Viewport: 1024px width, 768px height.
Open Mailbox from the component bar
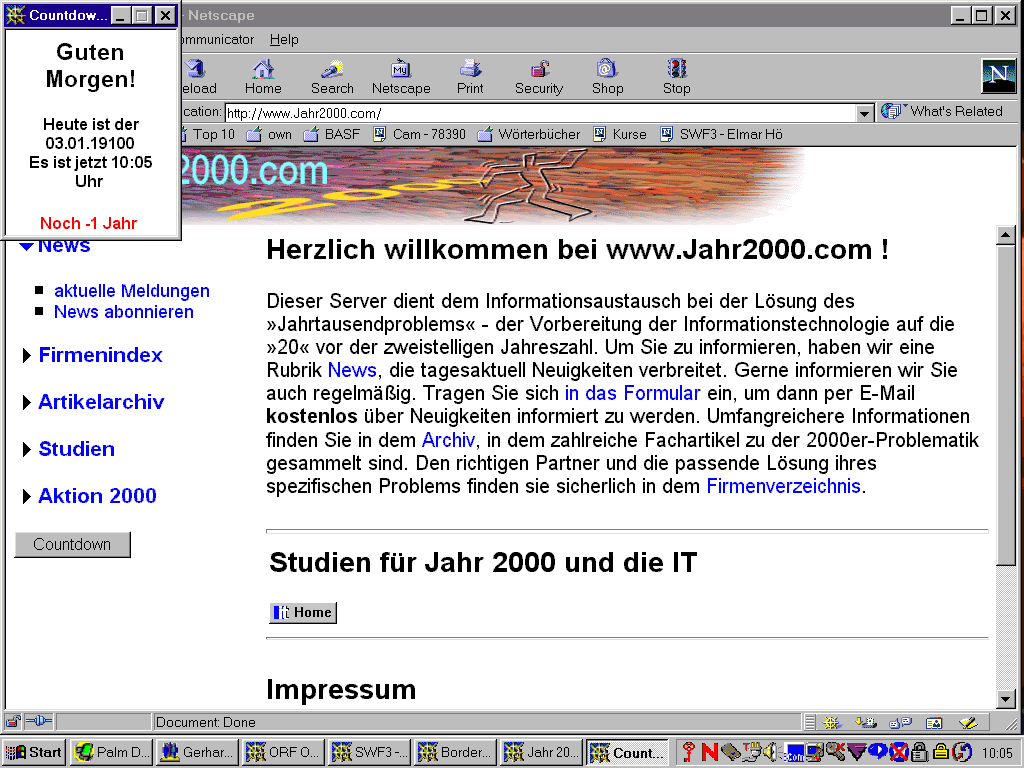coord(866,722)
